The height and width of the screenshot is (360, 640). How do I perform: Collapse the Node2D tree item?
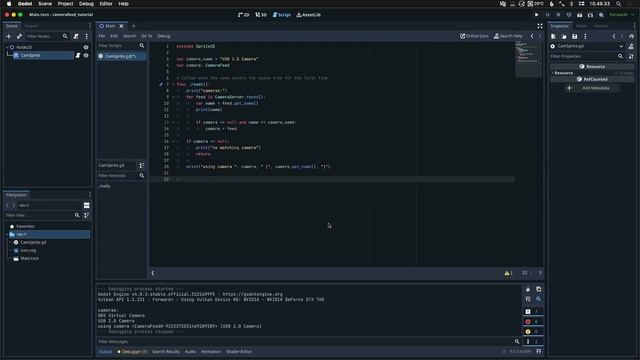[x=7, y=47]
